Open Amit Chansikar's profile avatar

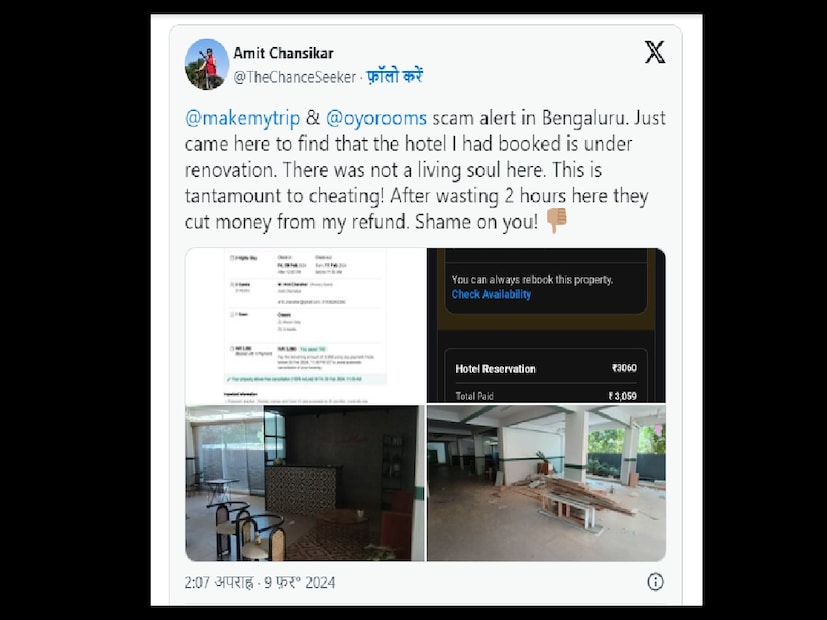click(207, 64)
